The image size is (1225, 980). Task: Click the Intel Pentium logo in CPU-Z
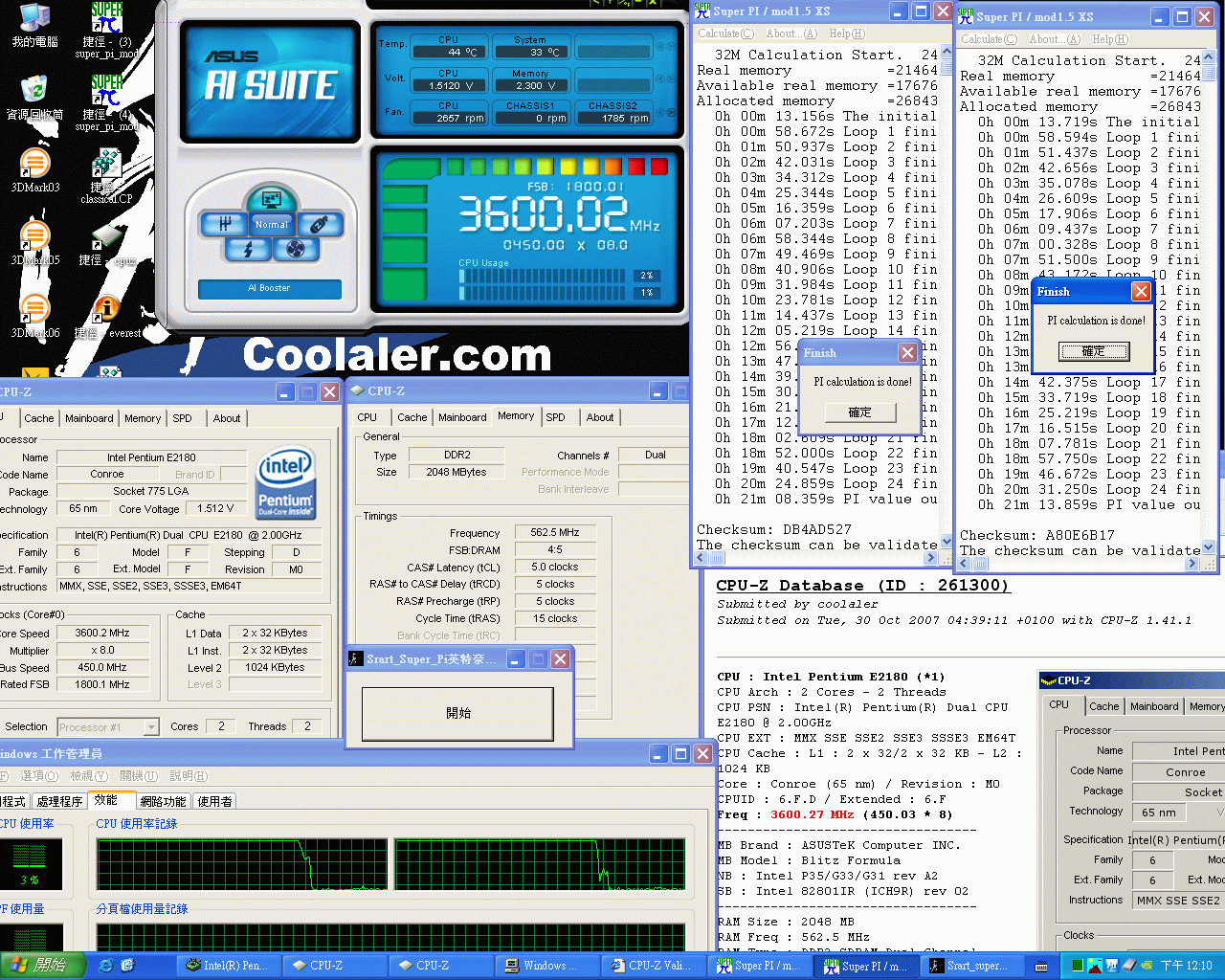285,481
